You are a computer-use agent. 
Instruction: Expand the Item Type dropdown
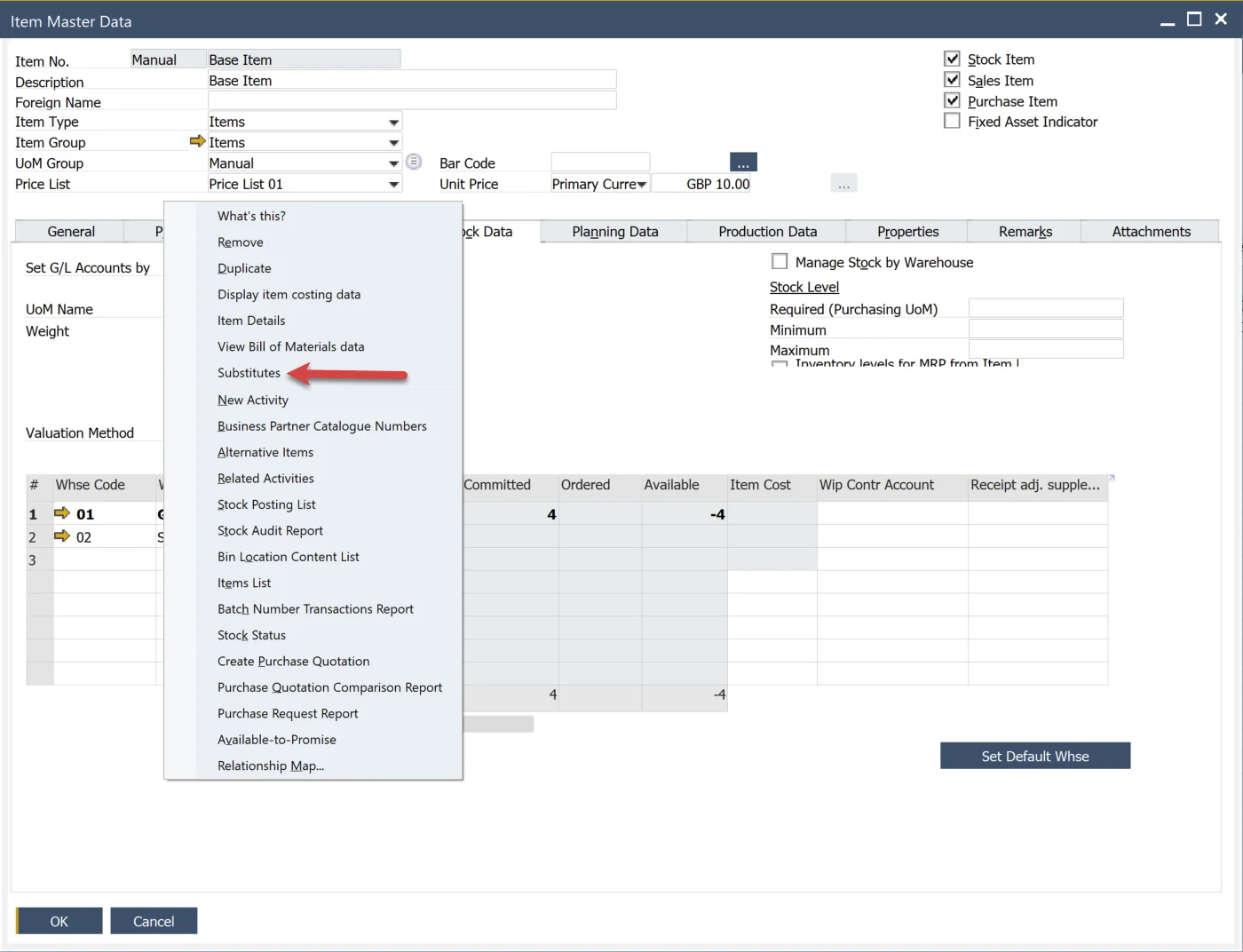(x=393, y=122)
